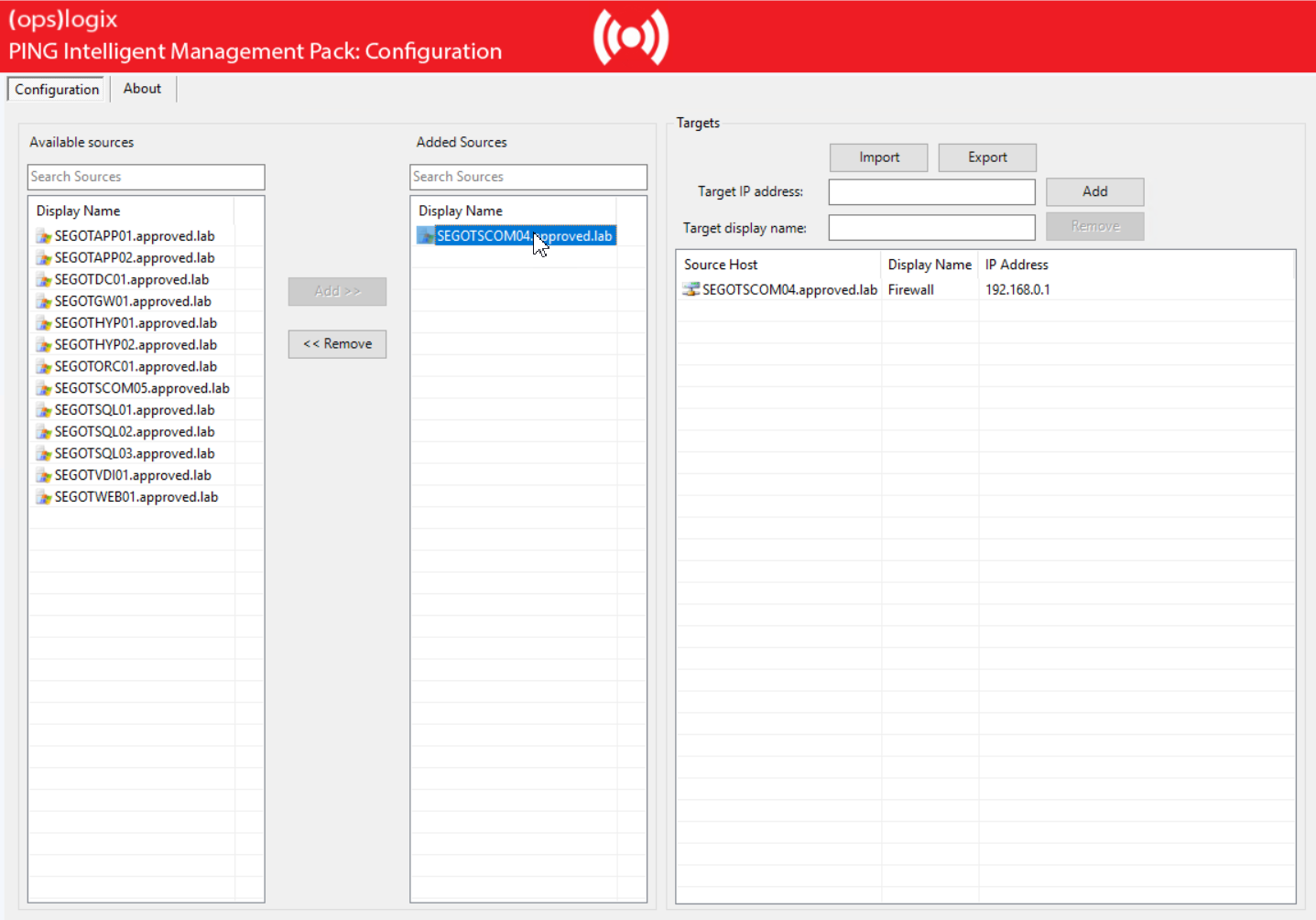Image resolution: width=1316 pixels, height=920 pixels.
Task: Switch to the Configuration tab
Action: point(55,89)
